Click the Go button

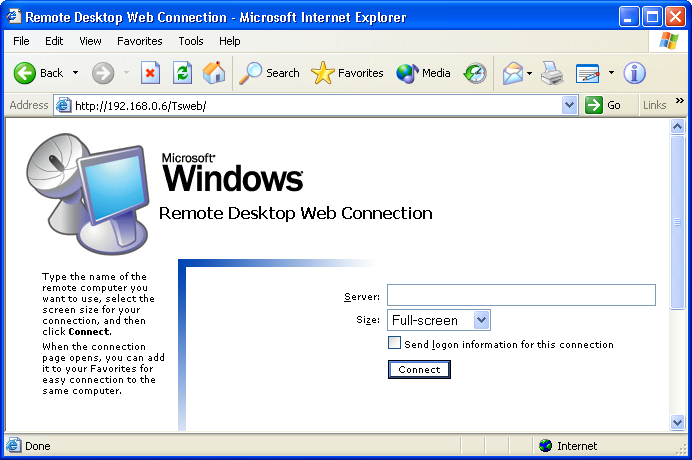click(x=604, y=105)
